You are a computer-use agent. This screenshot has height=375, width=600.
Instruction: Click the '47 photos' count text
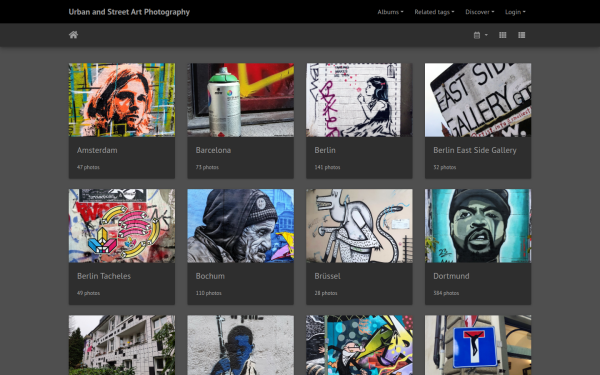pos(88,167)
